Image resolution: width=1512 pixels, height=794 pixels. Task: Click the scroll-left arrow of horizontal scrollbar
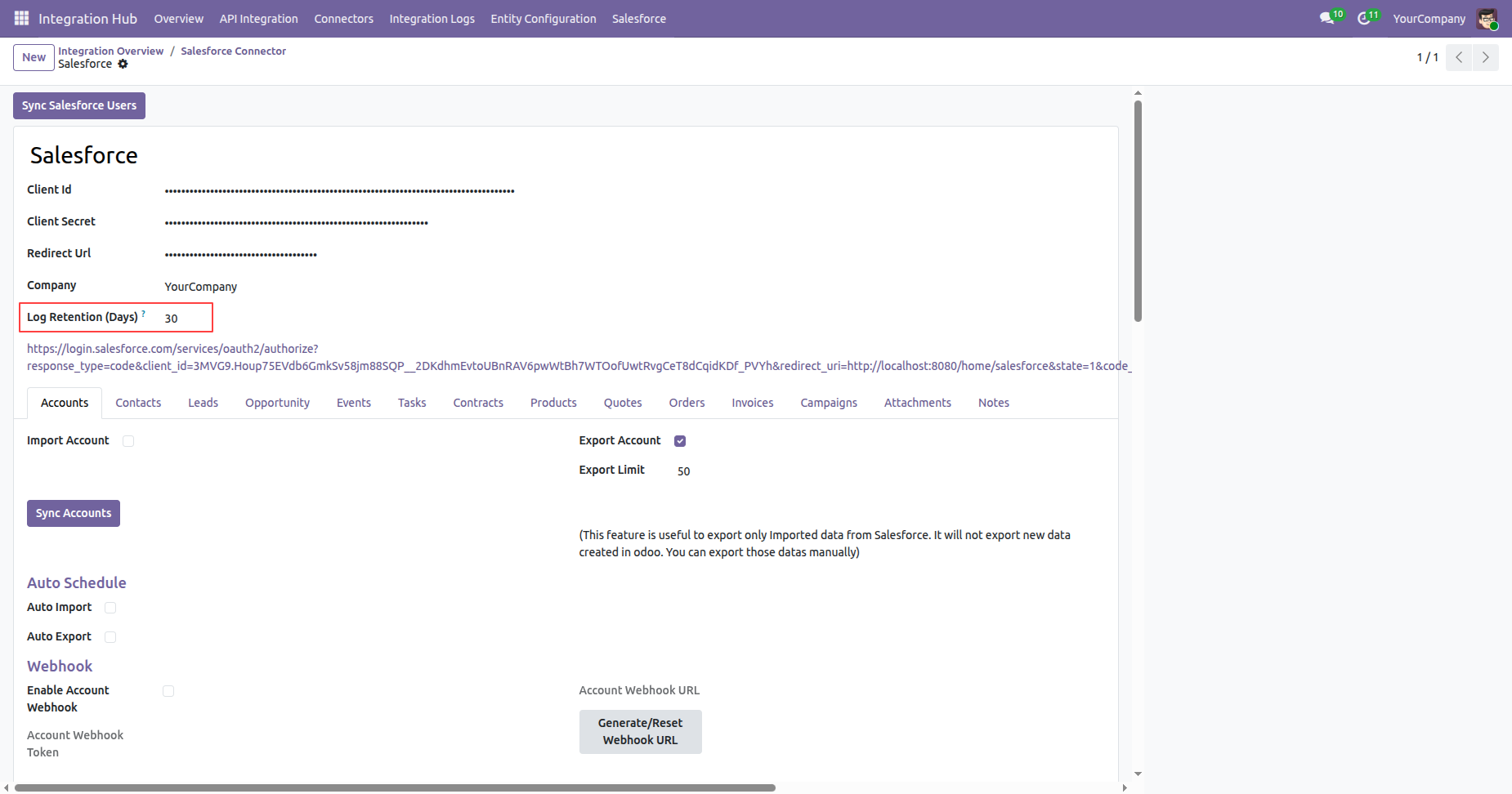(7, 788)
